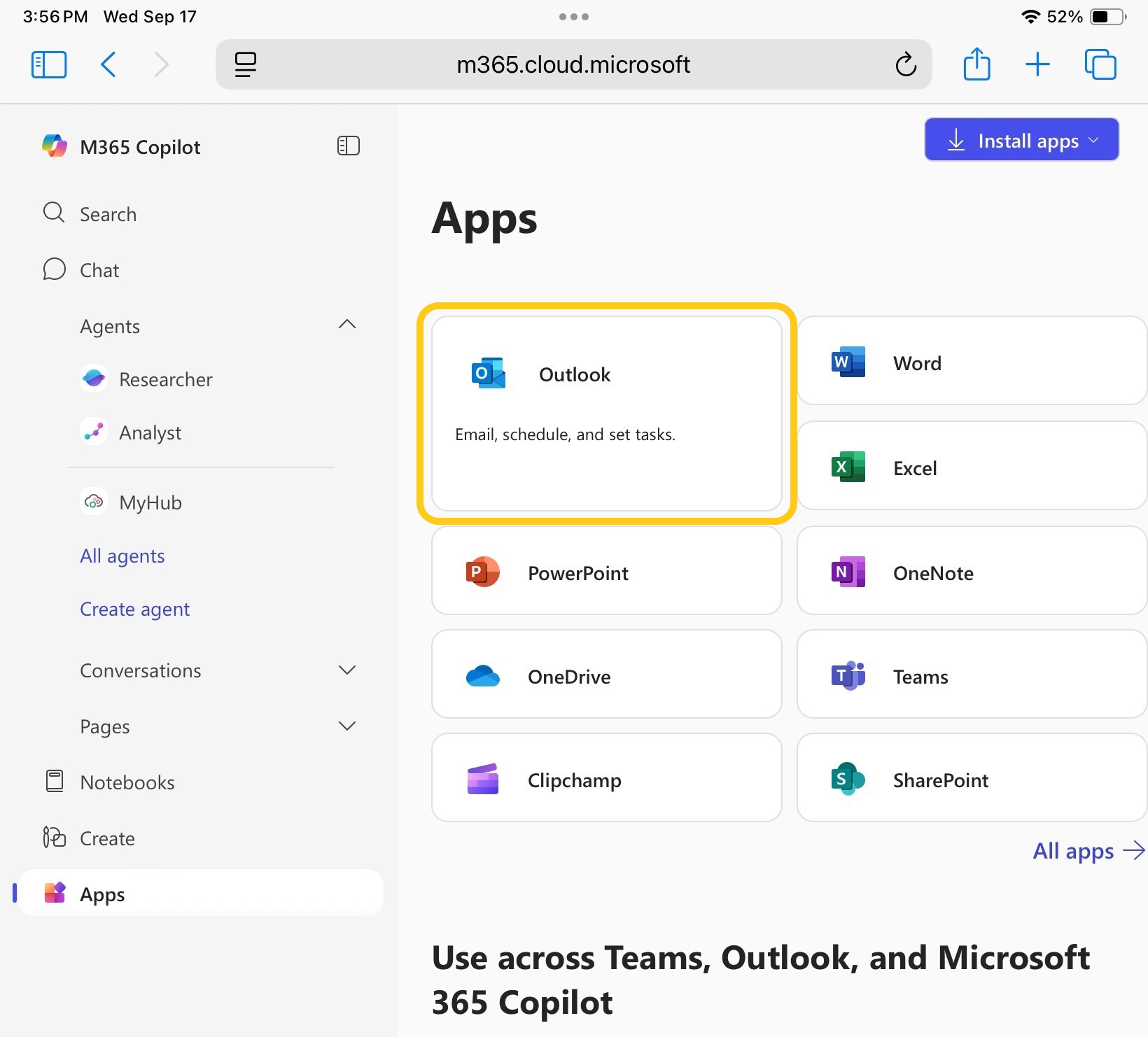Launch the Word app
The width and height of the screenshot is (1148, 1037).
tap(970, 362)
